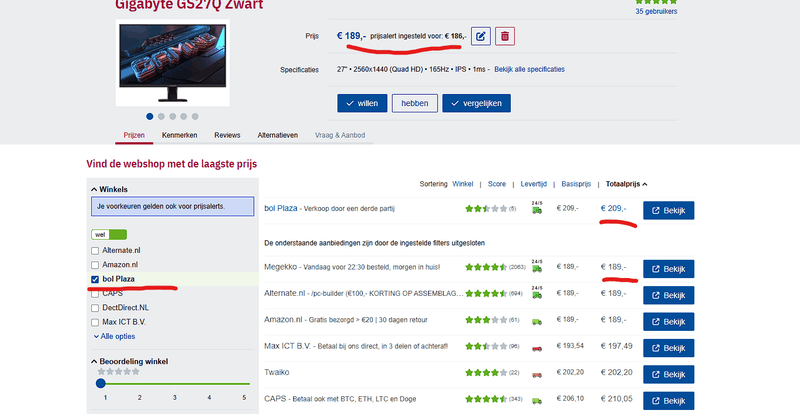Viewport: 800px width, 414px height.
Task: Select the second image carousel dot
Action: coord(161,116)
